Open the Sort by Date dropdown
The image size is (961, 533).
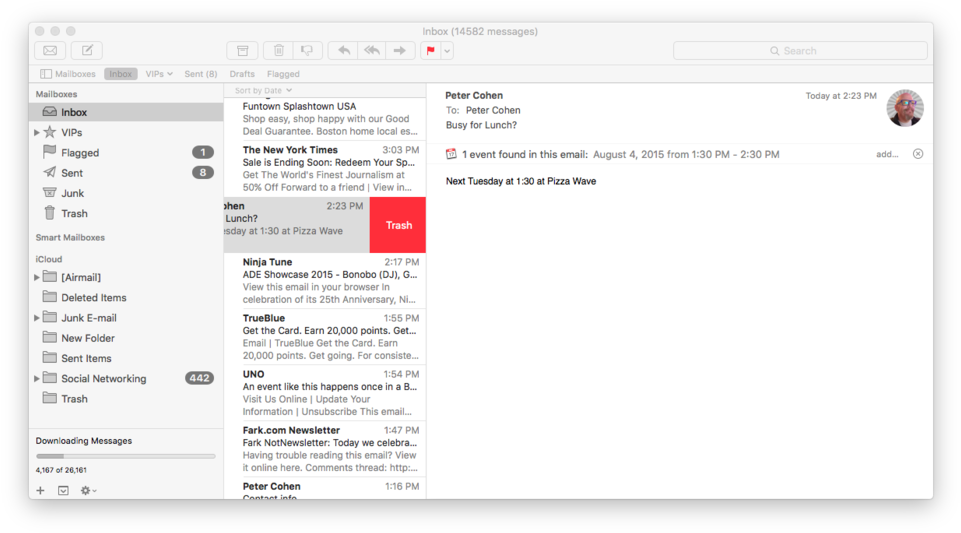(x=263, y=91)
